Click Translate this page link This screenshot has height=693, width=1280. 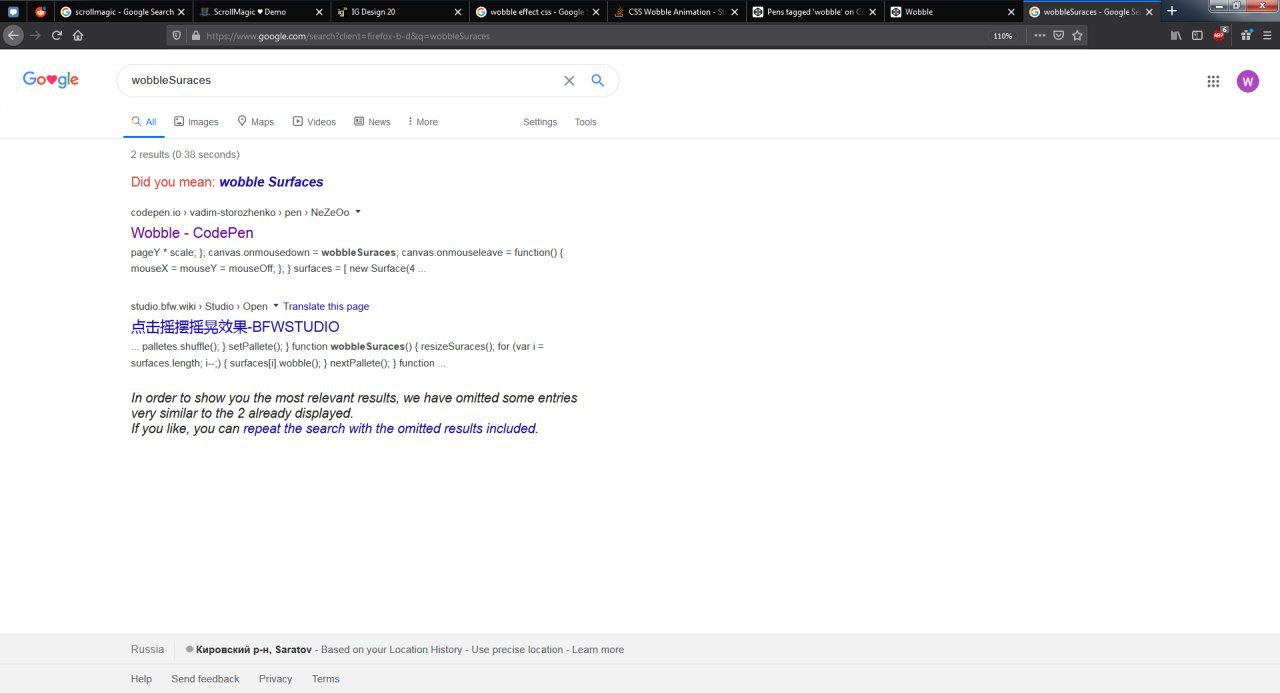(326, 306)
